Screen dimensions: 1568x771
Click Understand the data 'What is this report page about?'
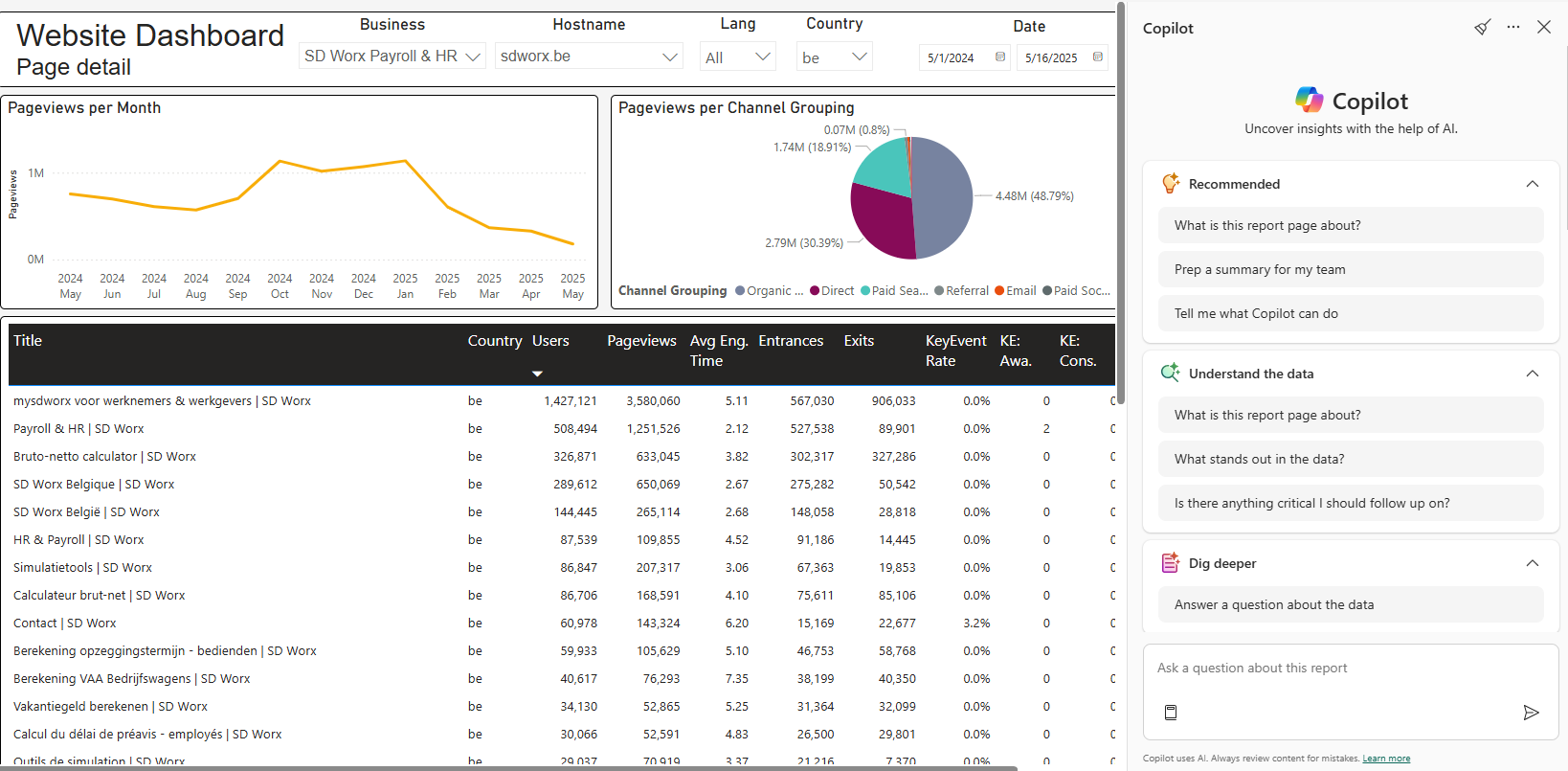(x=1351, y=415)
